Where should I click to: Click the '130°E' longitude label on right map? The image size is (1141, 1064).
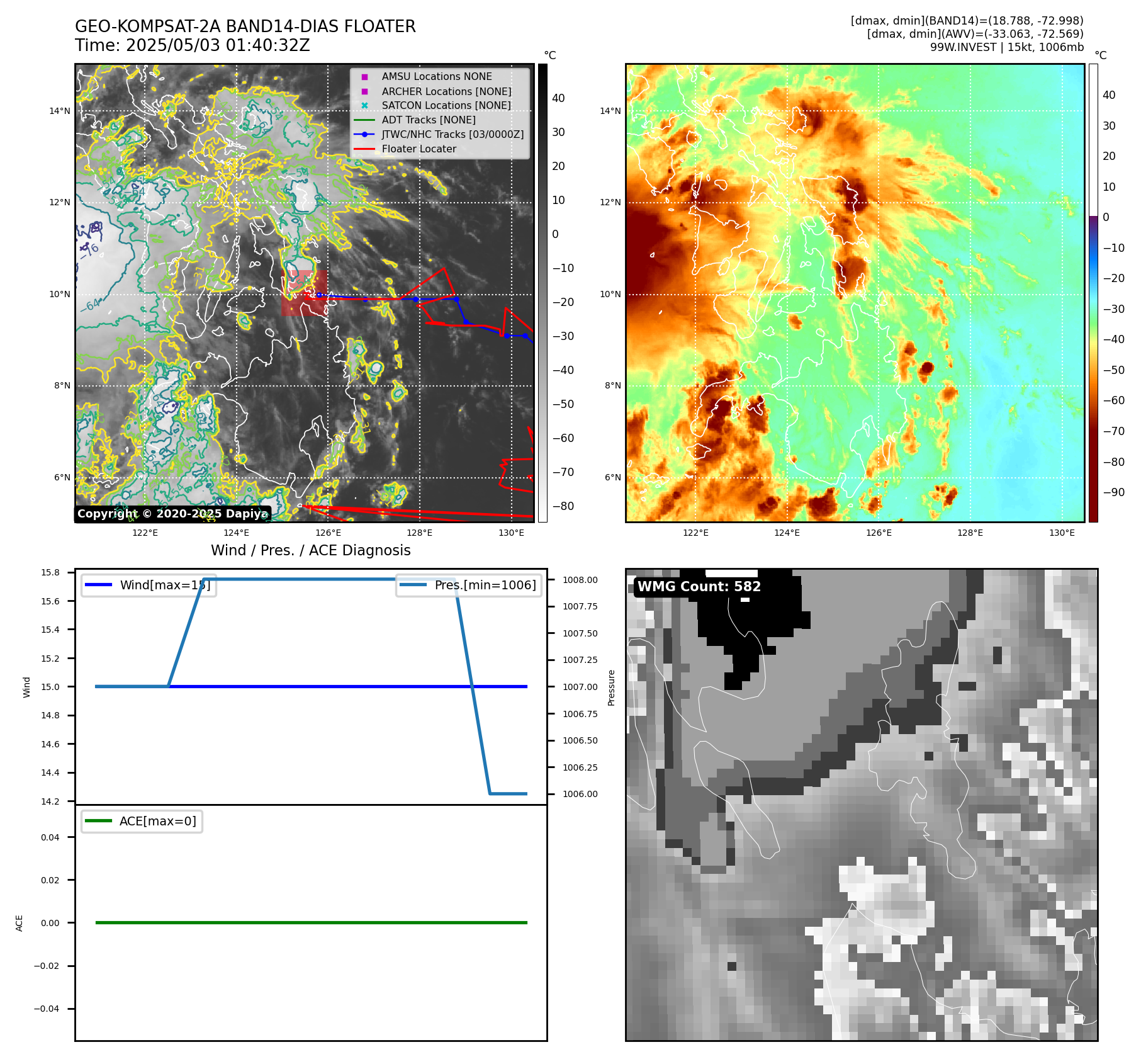click(x=1062, y=533)
